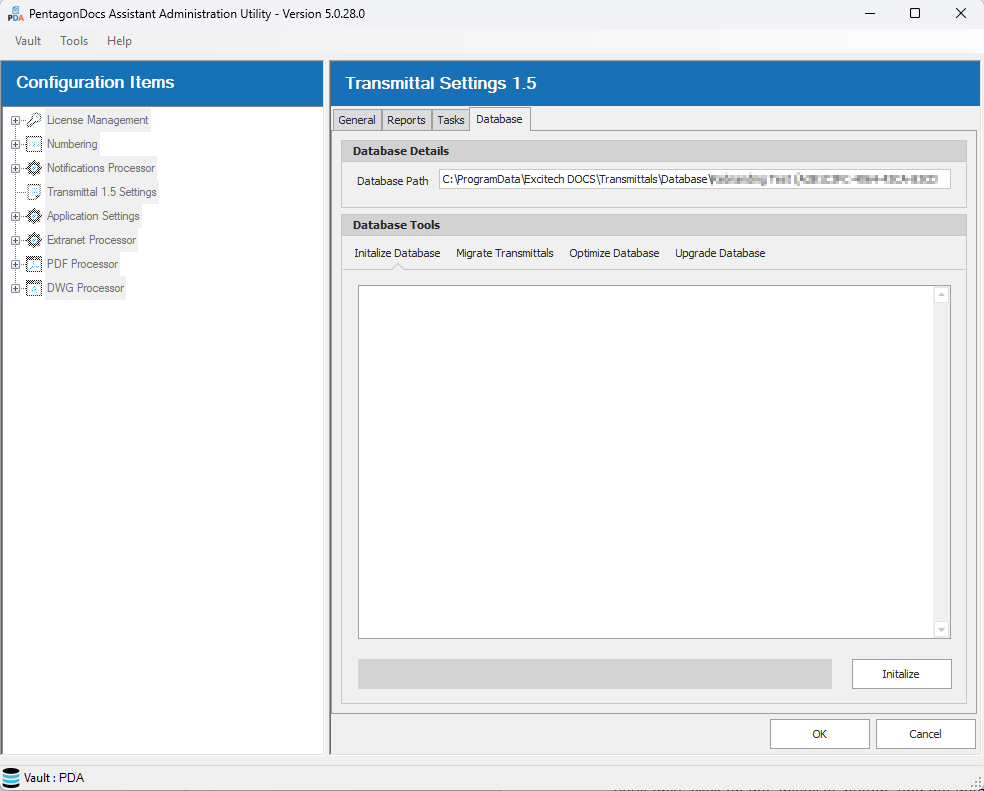Click the Cancel button
This screenshot has height=791, width=984.
[925, 734]
